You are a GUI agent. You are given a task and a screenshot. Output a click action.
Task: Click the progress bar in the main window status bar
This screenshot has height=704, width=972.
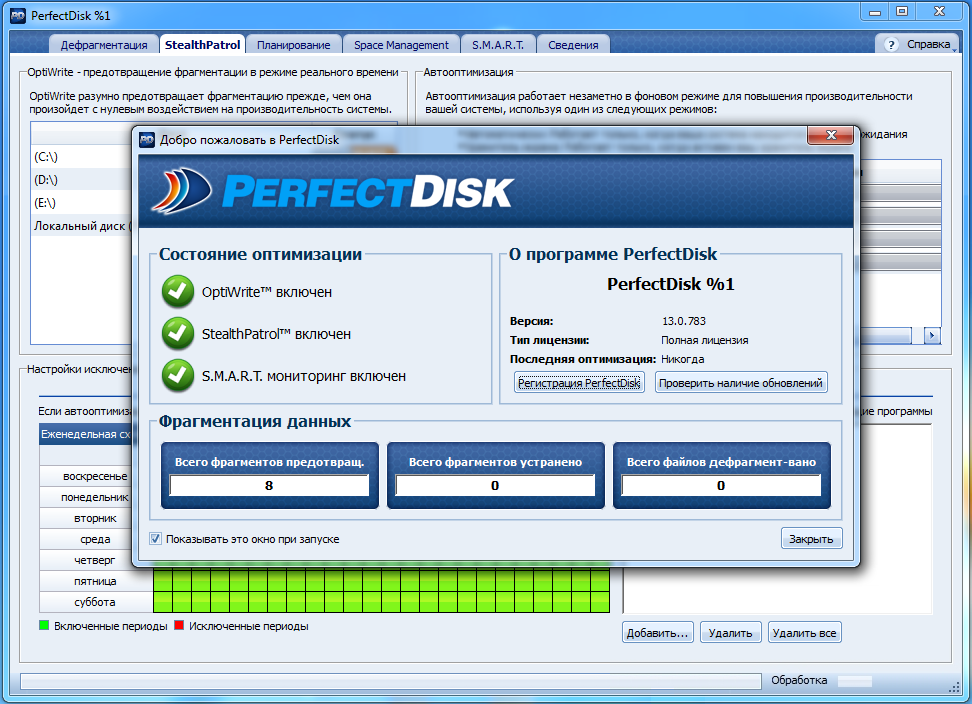tap(391, 681)
